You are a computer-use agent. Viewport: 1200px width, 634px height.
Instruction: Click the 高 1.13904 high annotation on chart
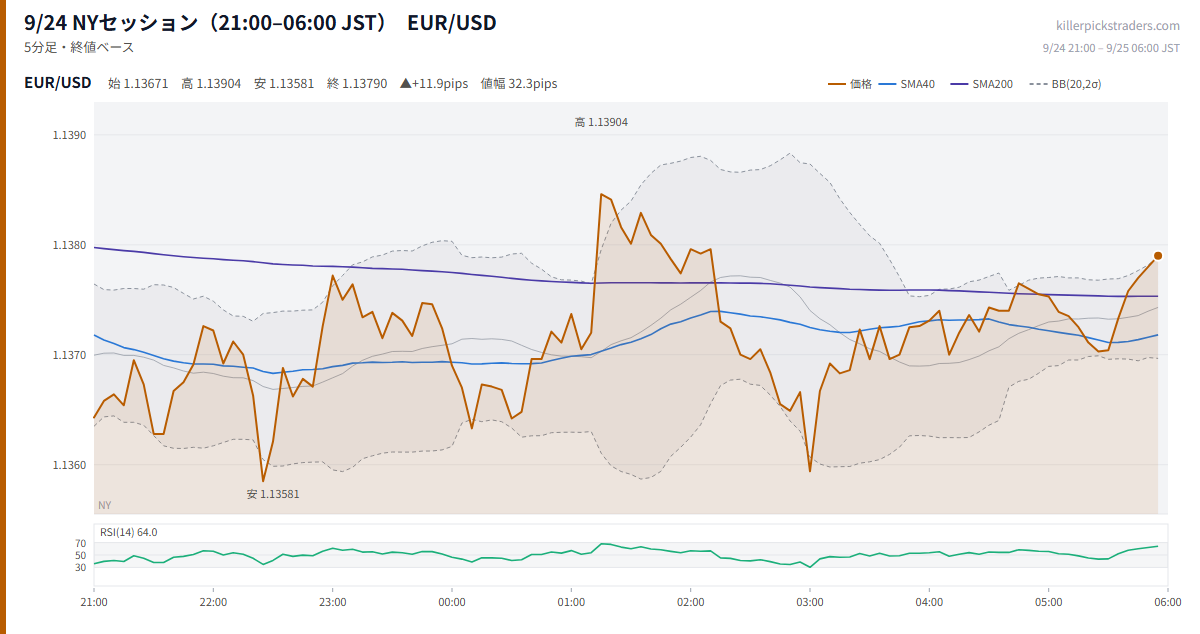601,122
